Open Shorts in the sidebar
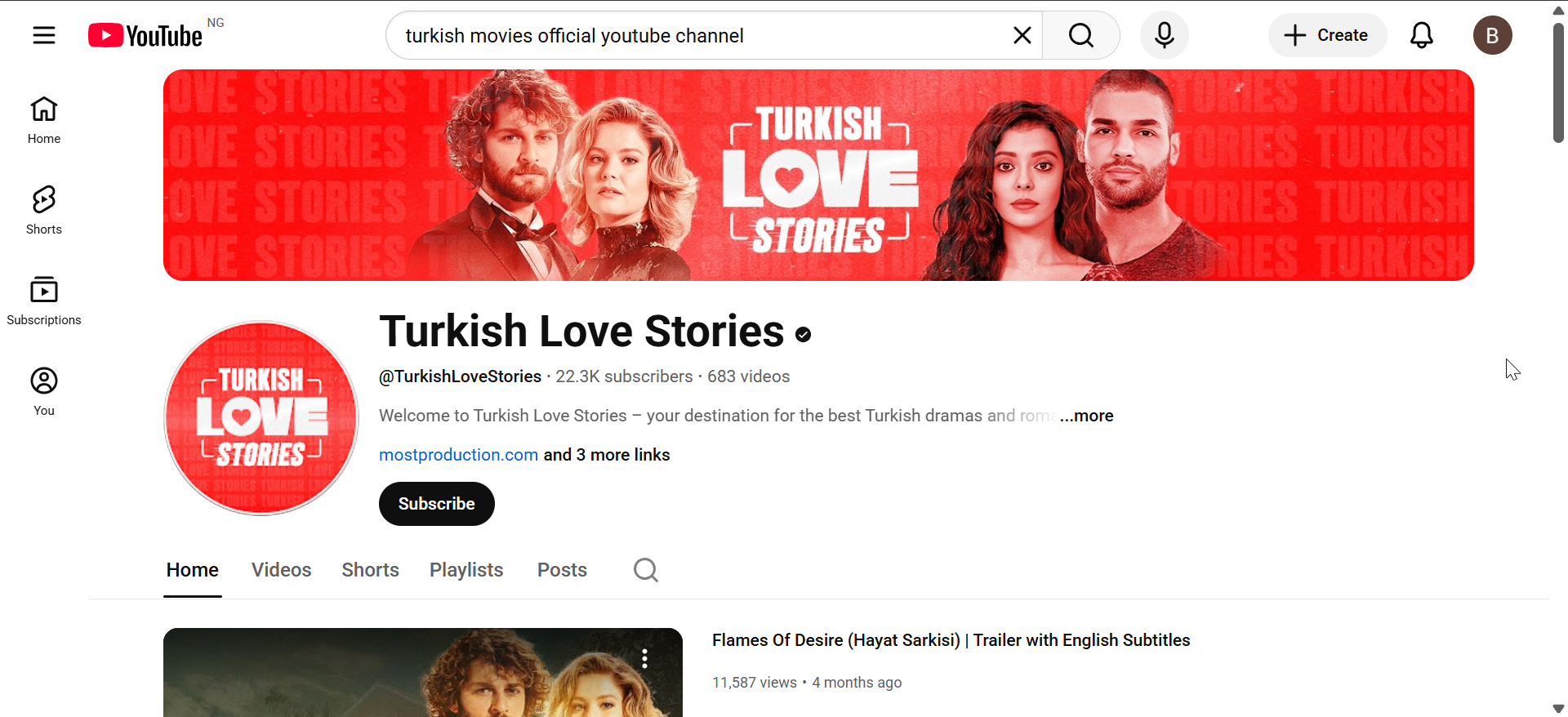The height and width of the screenshot is (717, 1568). [x=44, y=211]
